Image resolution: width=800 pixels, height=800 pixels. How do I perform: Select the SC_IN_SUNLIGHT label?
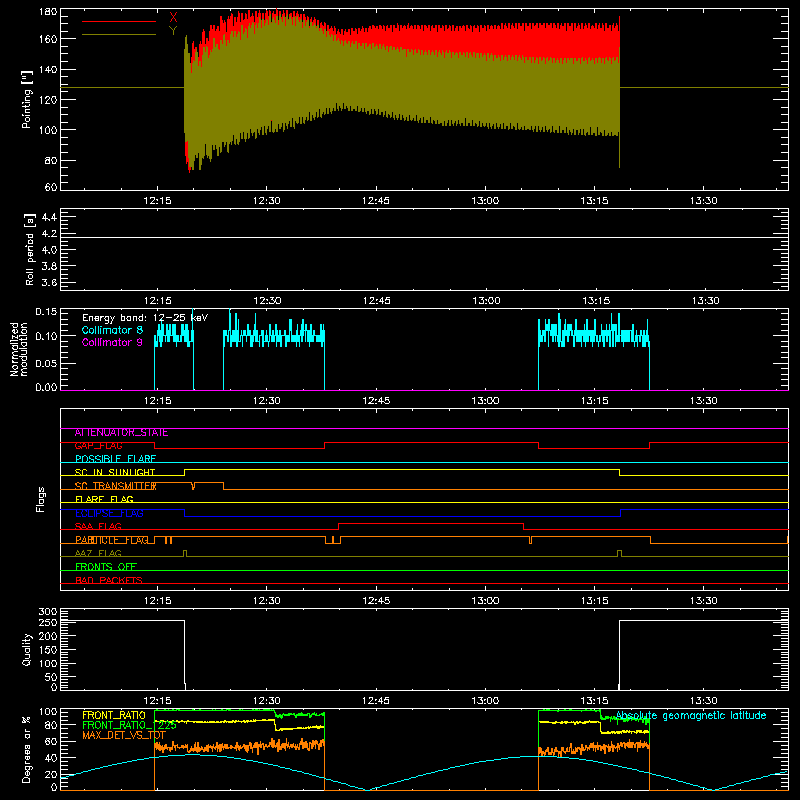pos(115,472)
